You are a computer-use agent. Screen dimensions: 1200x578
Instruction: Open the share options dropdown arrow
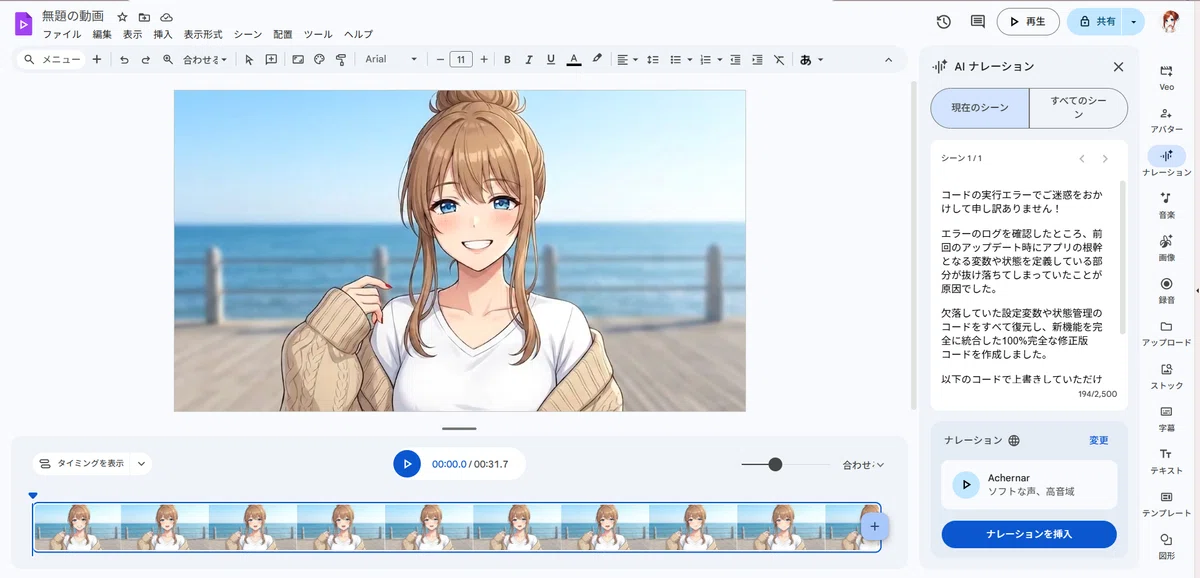pyautogui.click(x=1133, y=21)
